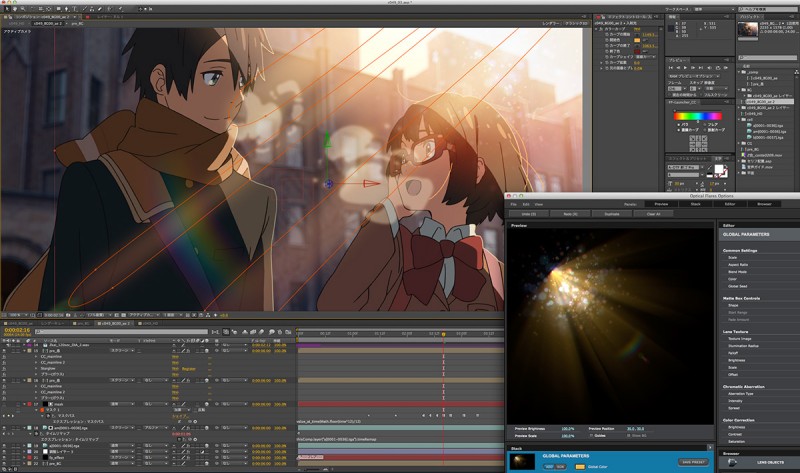
Task: Select the Selection arrow tool in toolbar
Action: click(7, 9)
